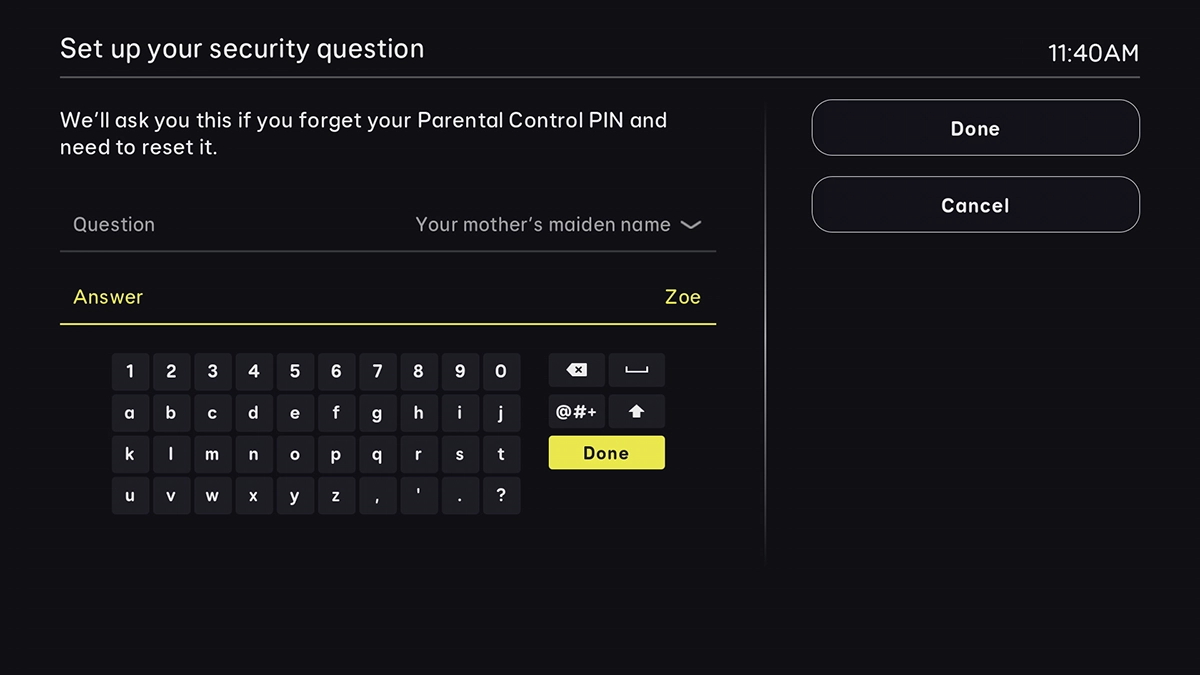Tap the letter o key

click(x=295, y=454)
